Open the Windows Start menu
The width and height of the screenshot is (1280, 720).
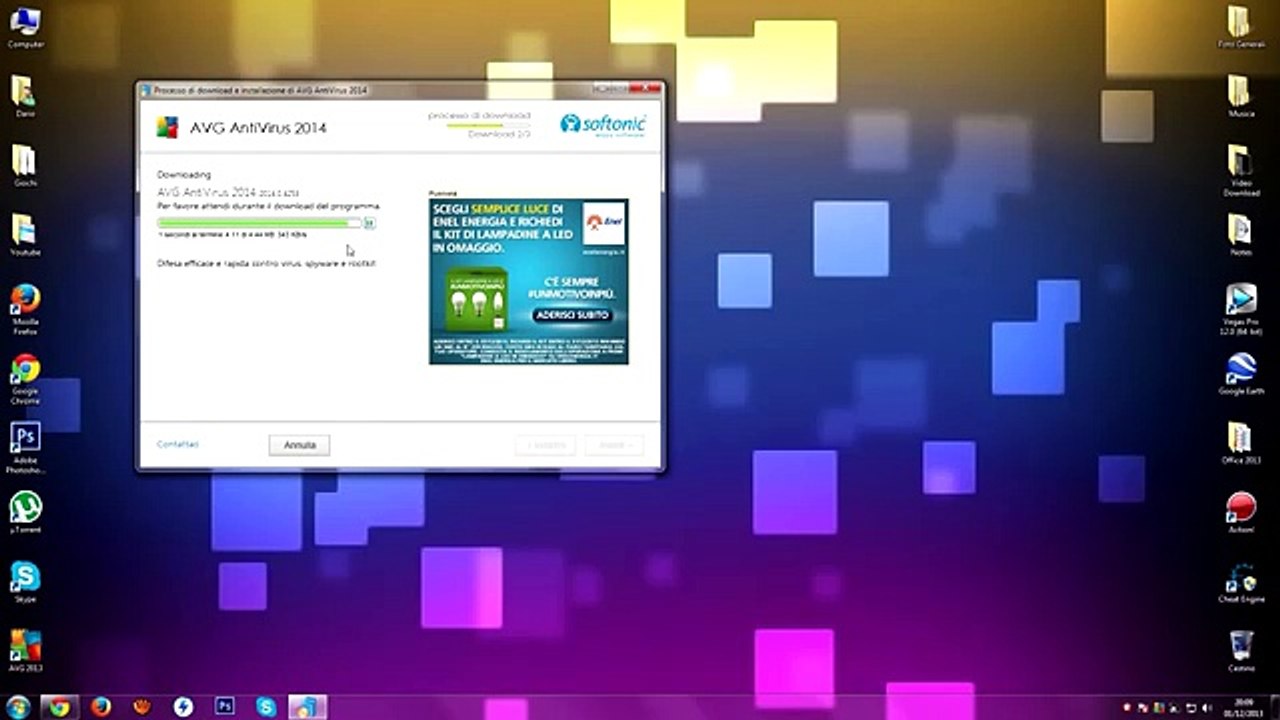click(x=18, y=707)
